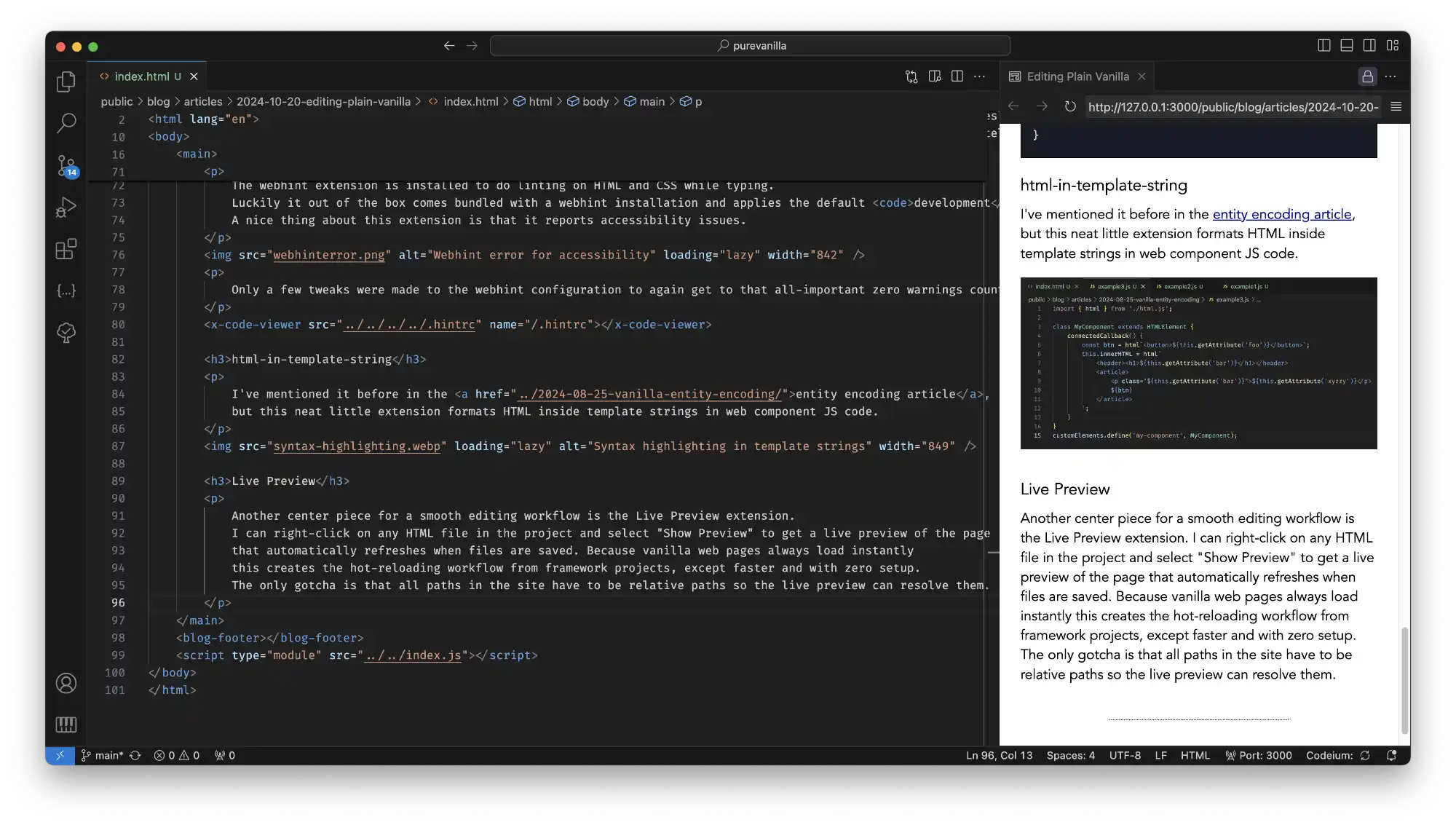Toggle the primary side bar layout icon
Viewport: 1456px width, 825px height.
[1324, 45]
